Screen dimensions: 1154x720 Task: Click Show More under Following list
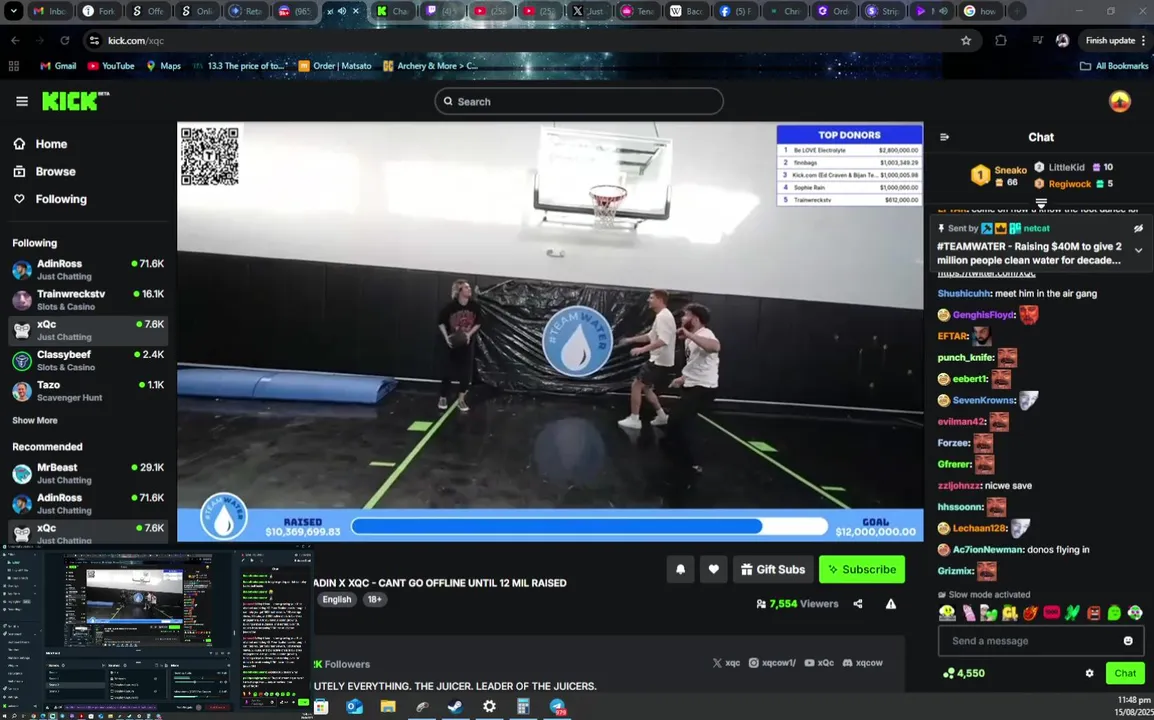pos(35,420)
